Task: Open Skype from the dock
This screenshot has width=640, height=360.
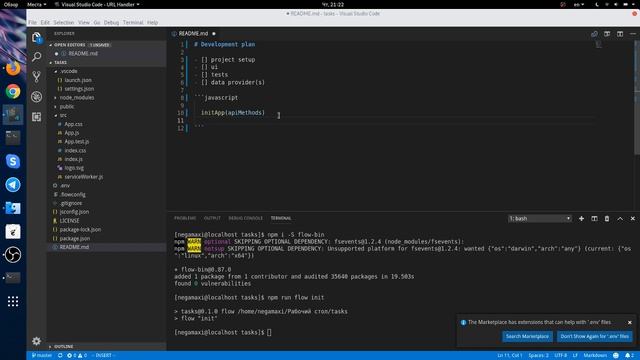Action: click(13, 161)
